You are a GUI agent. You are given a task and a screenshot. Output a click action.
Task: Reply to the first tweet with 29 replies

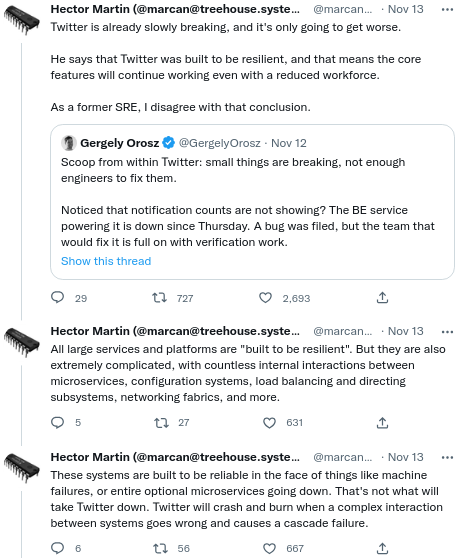pos(58,298)
